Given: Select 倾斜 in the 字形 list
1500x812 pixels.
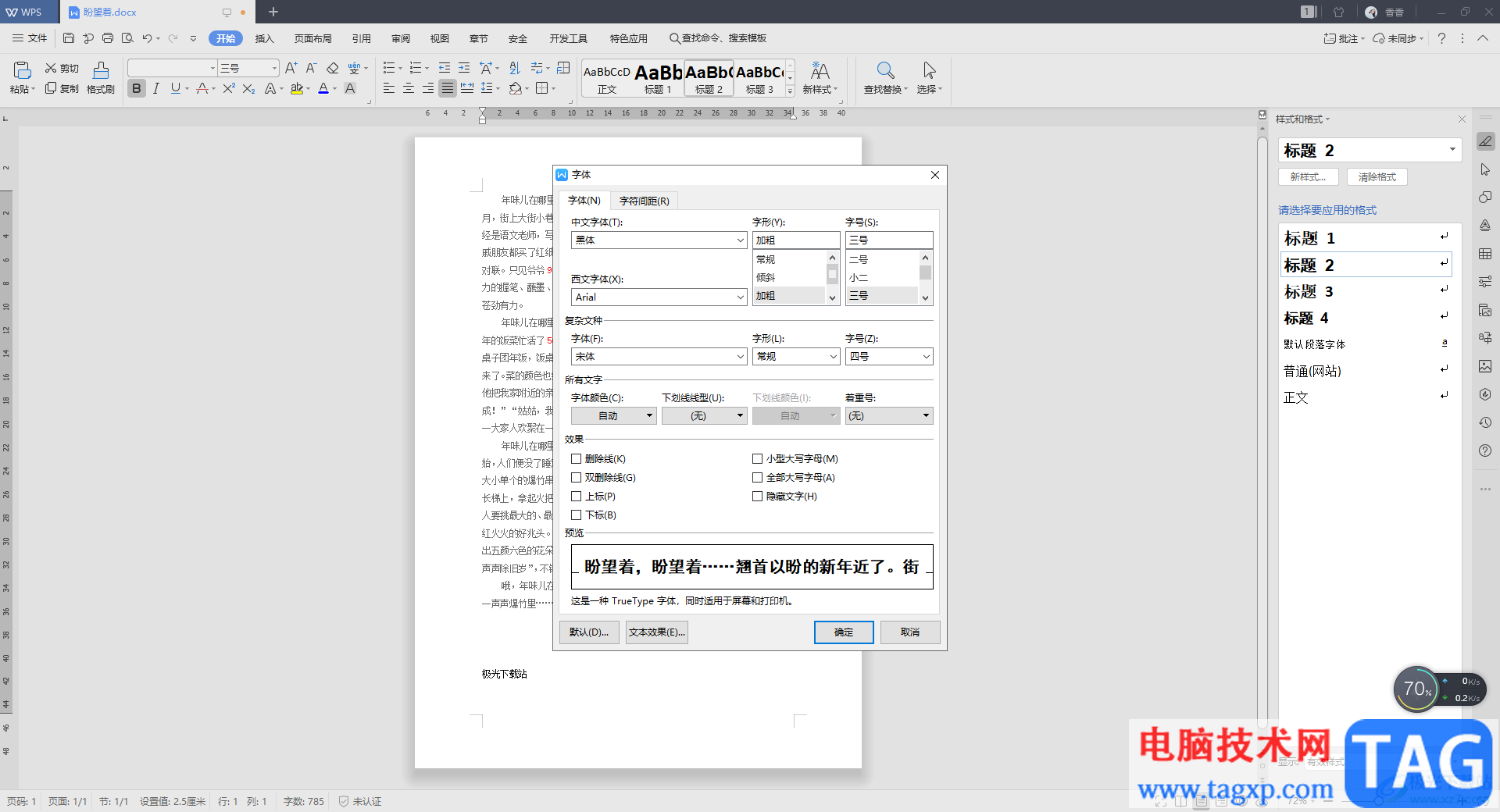Looking at the screenshot, I should coord(789,278).
